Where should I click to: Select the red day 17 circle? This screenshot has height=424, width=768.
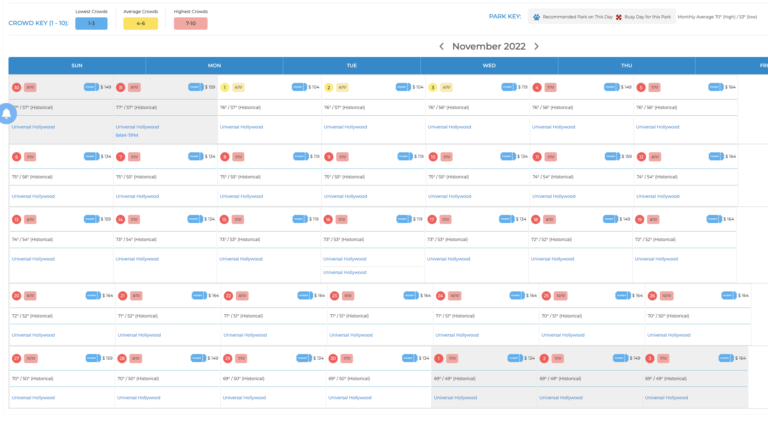pyautogui.click(x=432, y=220)
